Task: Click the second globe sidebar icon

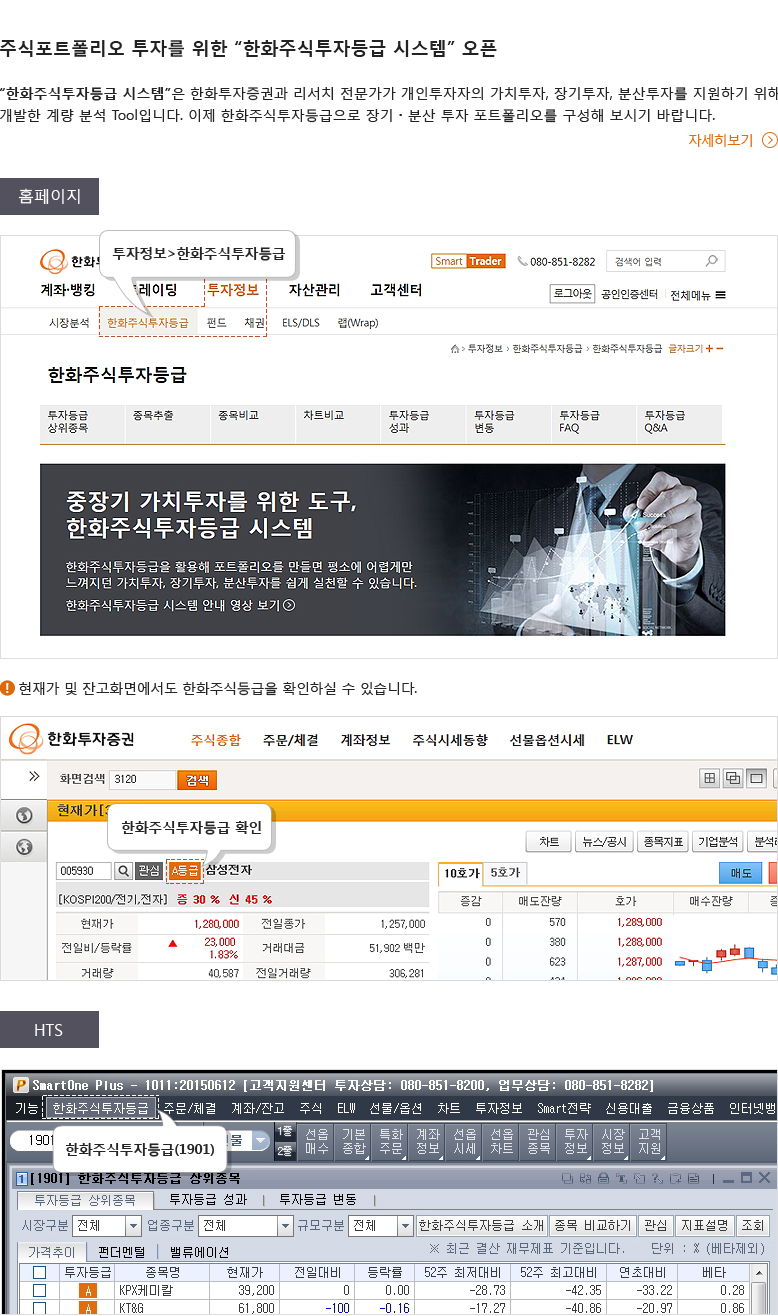Action: [x=24, y=848]
